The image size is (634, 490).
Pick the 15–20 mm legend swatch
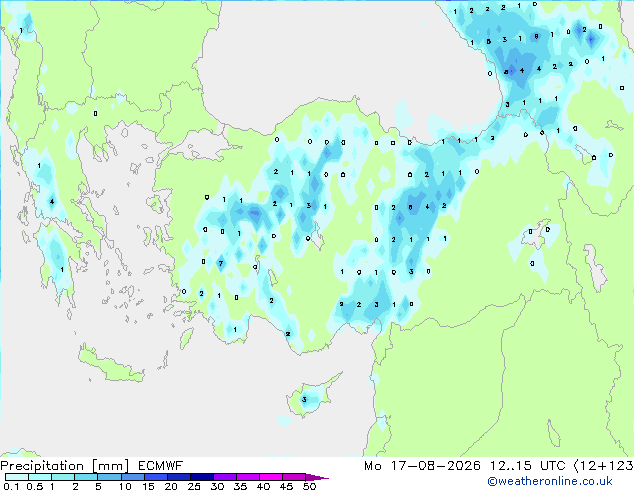point(156,477)
